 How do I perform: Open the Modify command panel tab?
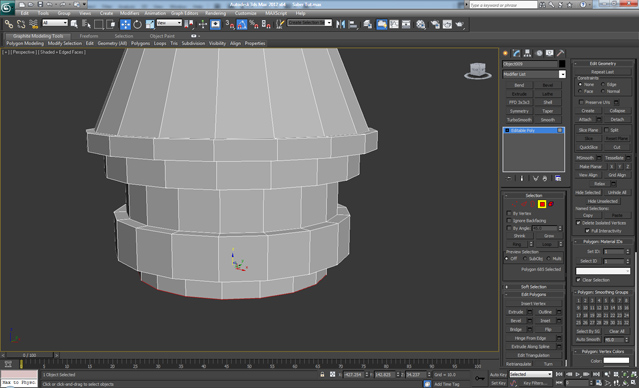point(517,53)
